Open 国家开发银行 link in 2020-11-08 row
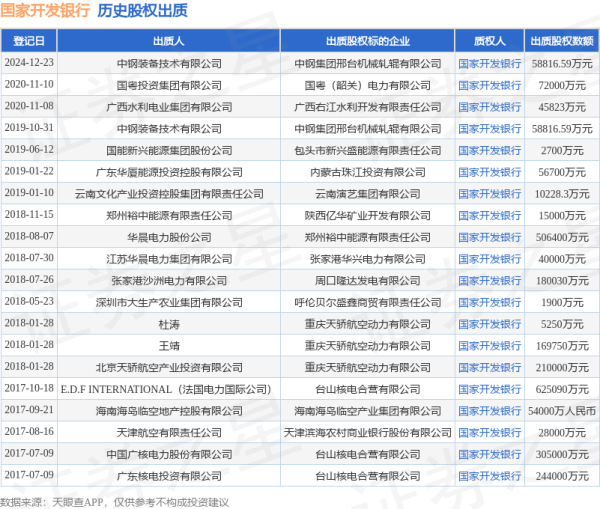The image size is (600, 509). tap(489, 107)
